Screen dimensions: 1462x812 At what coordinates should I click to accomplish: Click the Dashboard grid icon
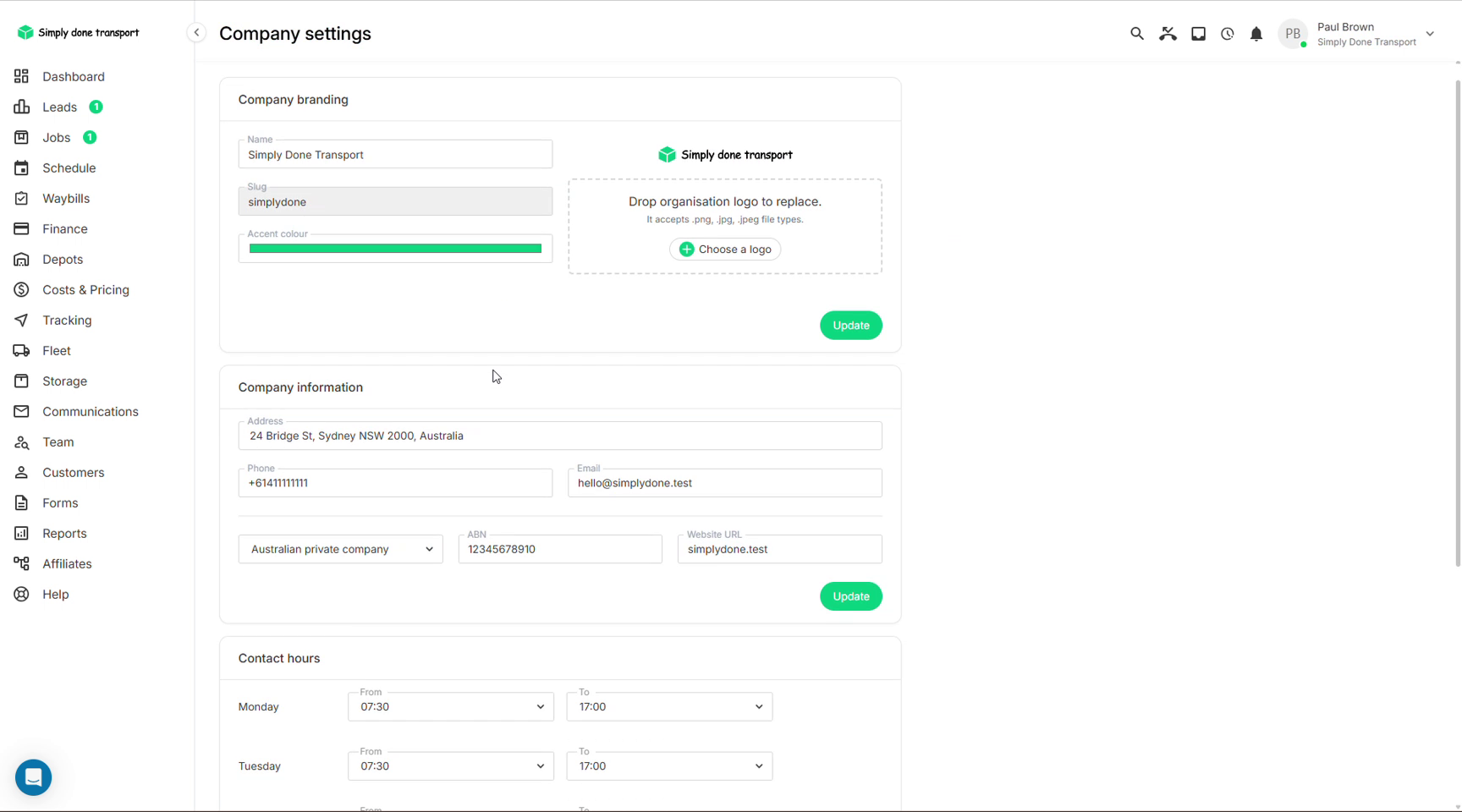[x=22, y=76]
